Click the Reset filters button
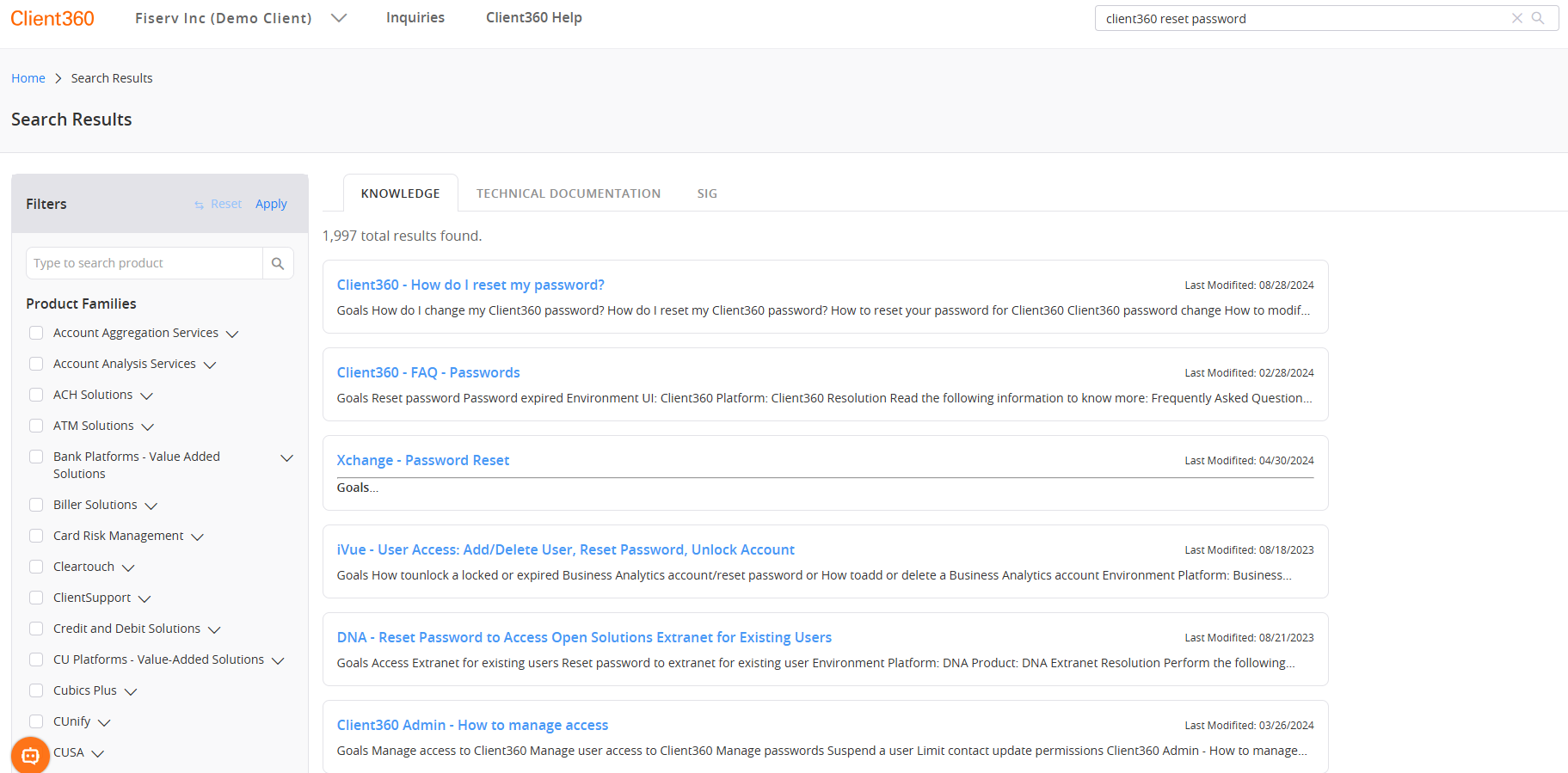Screen dimensions: 1568x773 218,204
